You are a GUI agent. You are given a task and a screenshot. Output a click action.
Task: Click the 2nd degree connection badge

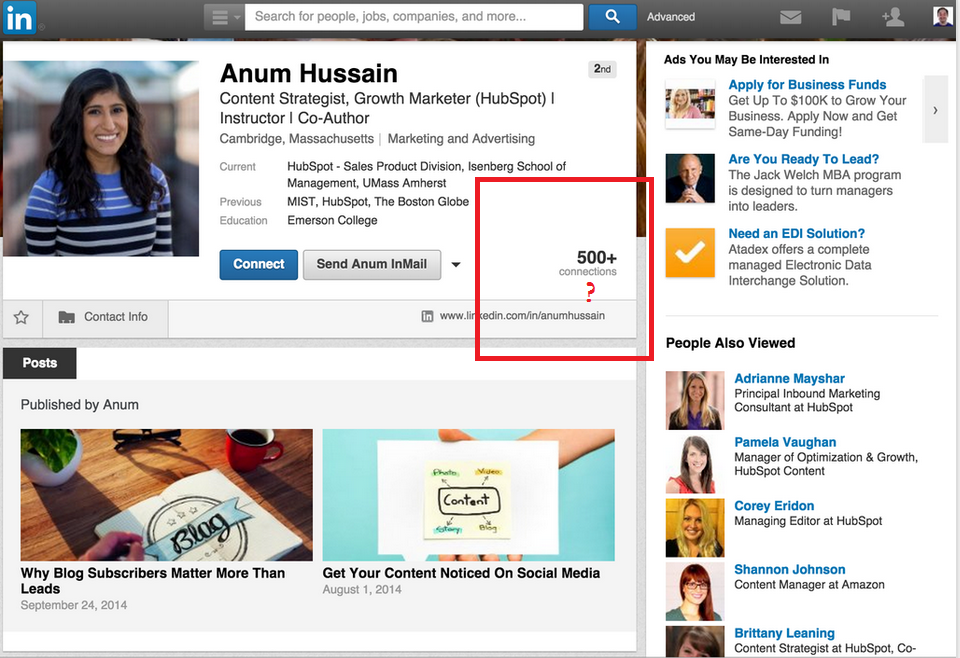click(602, 69)
